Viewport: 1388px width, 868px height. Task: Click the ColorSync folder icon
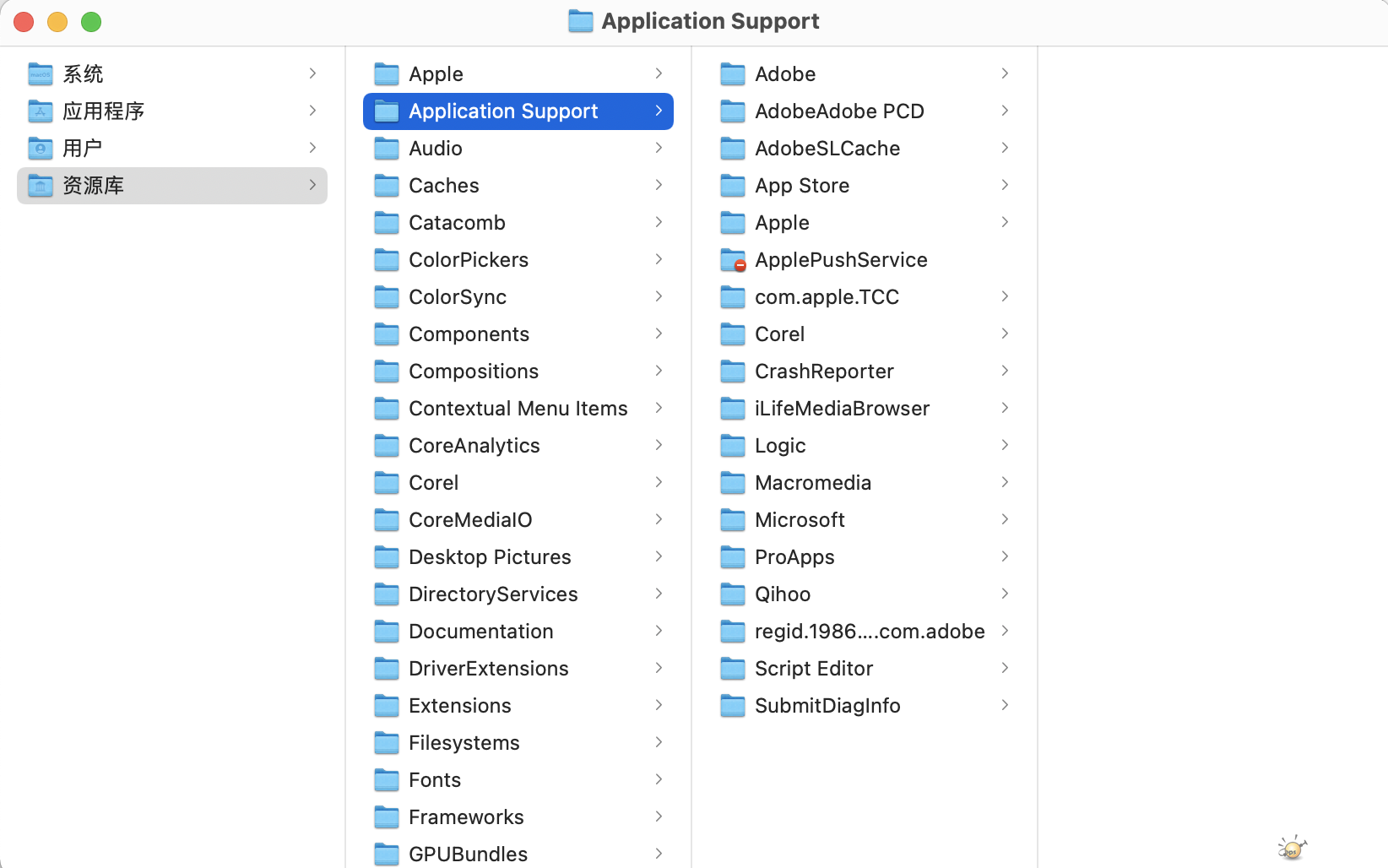[x=387, y=297]
